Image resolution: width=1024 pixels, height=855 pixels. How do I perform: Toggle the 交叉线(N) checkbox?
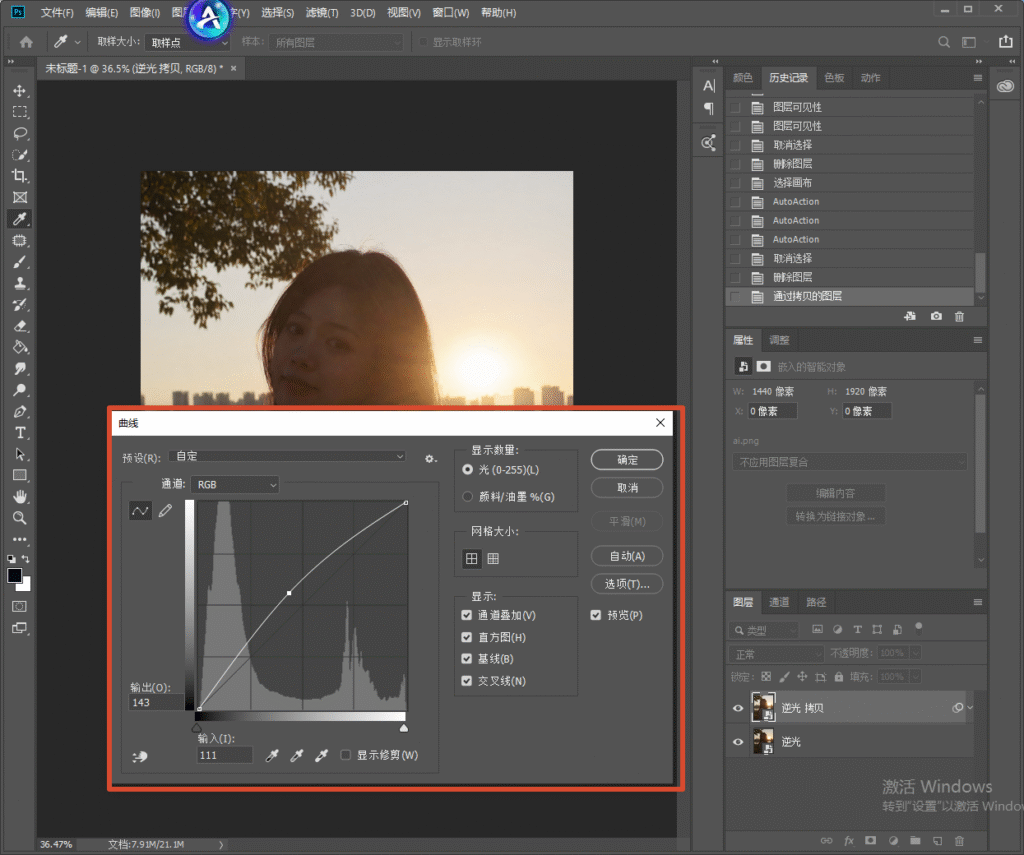[466, 681]
